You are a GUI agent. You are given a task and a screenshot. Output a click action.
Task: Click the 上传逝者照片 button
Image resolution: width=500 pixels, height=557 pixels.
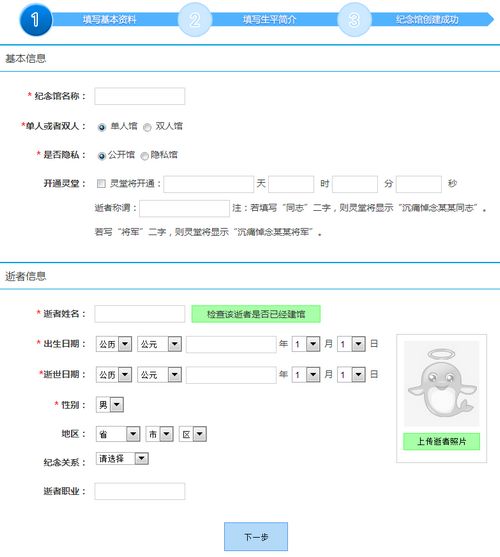click(x=441, y=442)
